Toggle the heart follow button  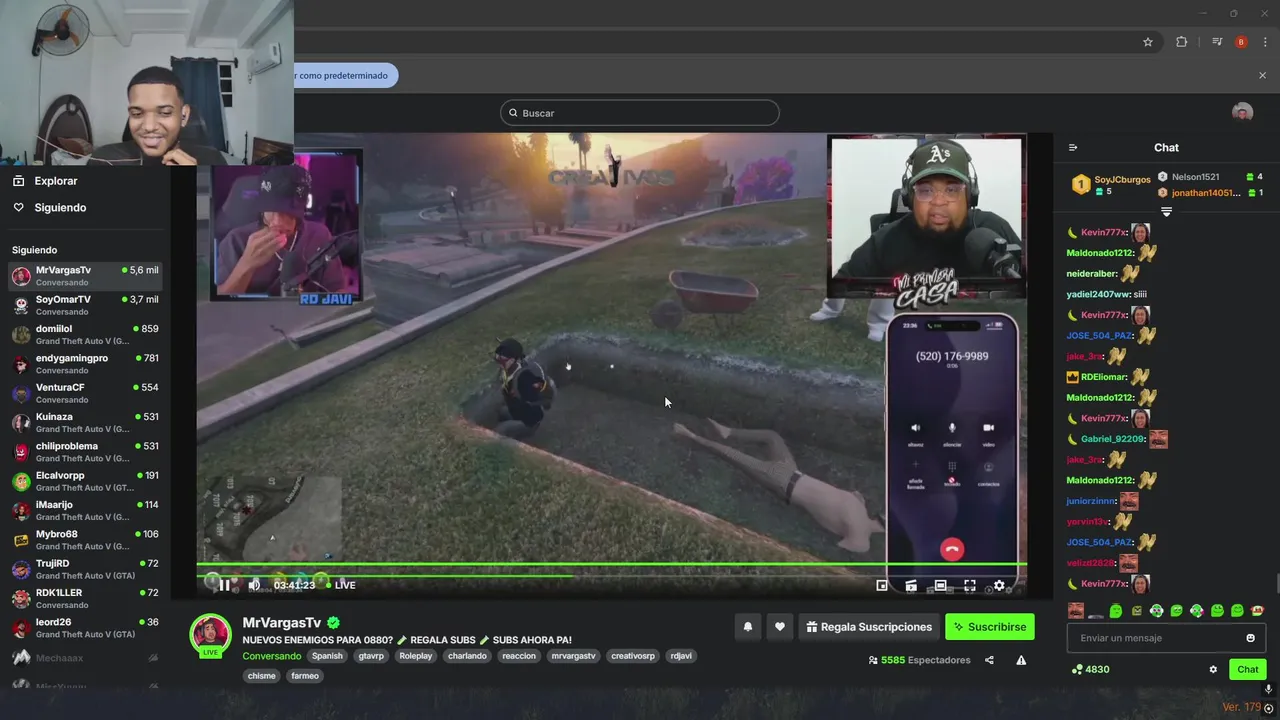[780, 627]
